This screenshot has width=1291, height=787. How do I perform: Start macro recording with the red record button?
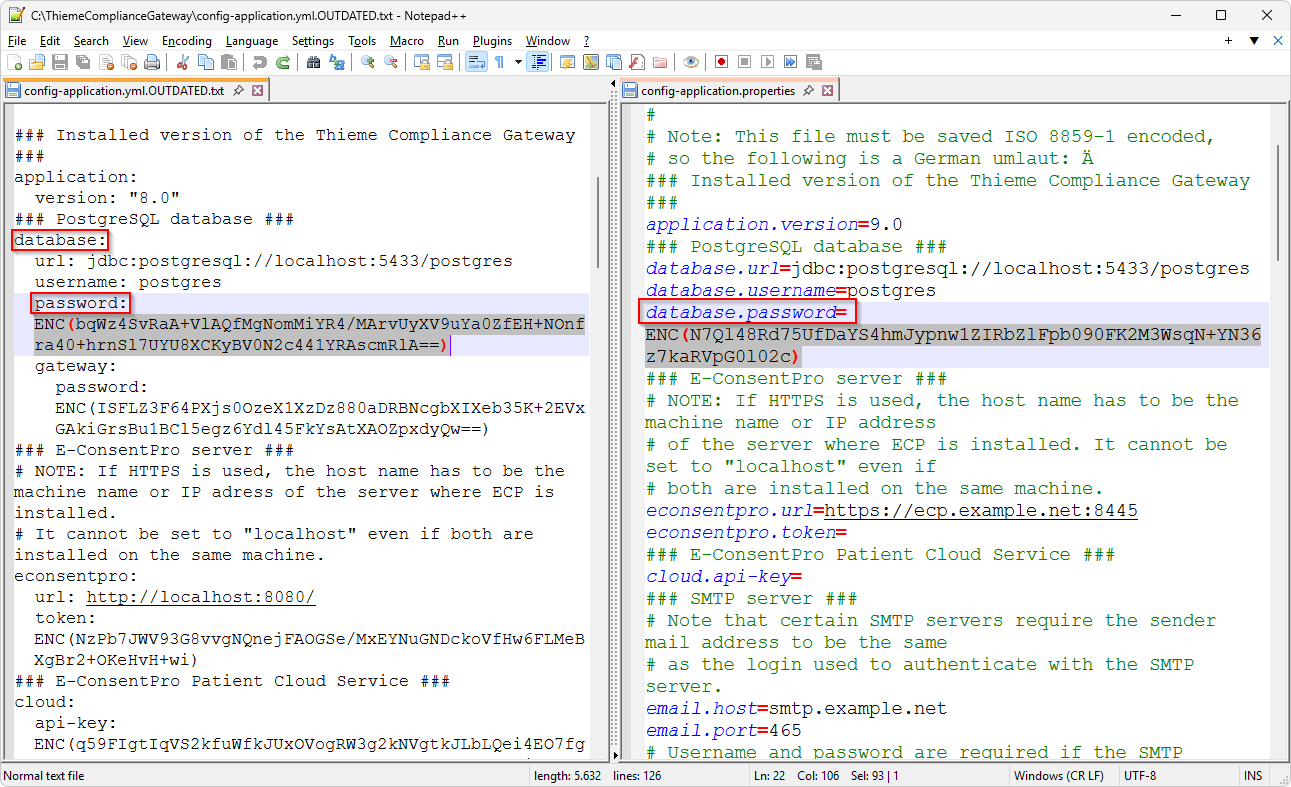(720, 62)
